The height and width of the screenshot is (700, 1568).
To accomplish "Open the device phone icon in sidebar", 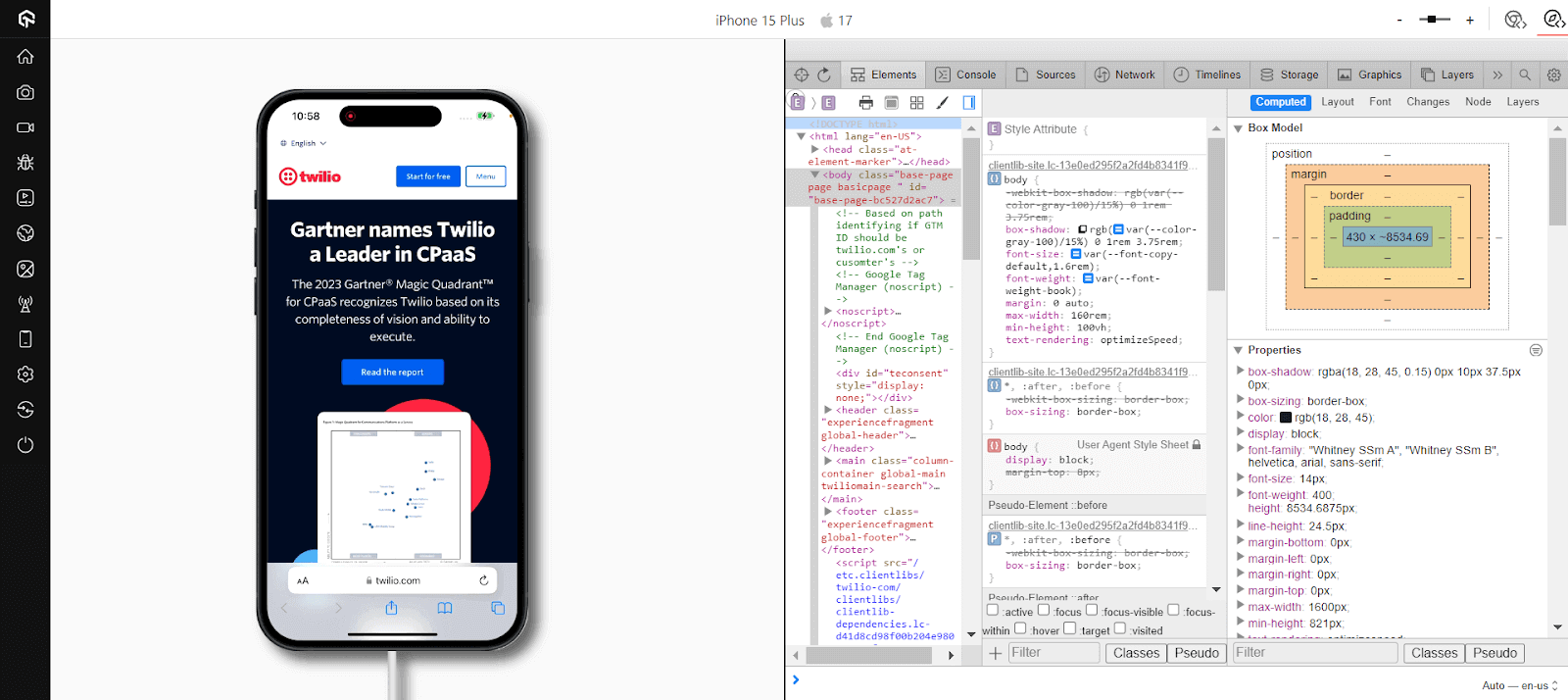I will [x=25, y=339].
